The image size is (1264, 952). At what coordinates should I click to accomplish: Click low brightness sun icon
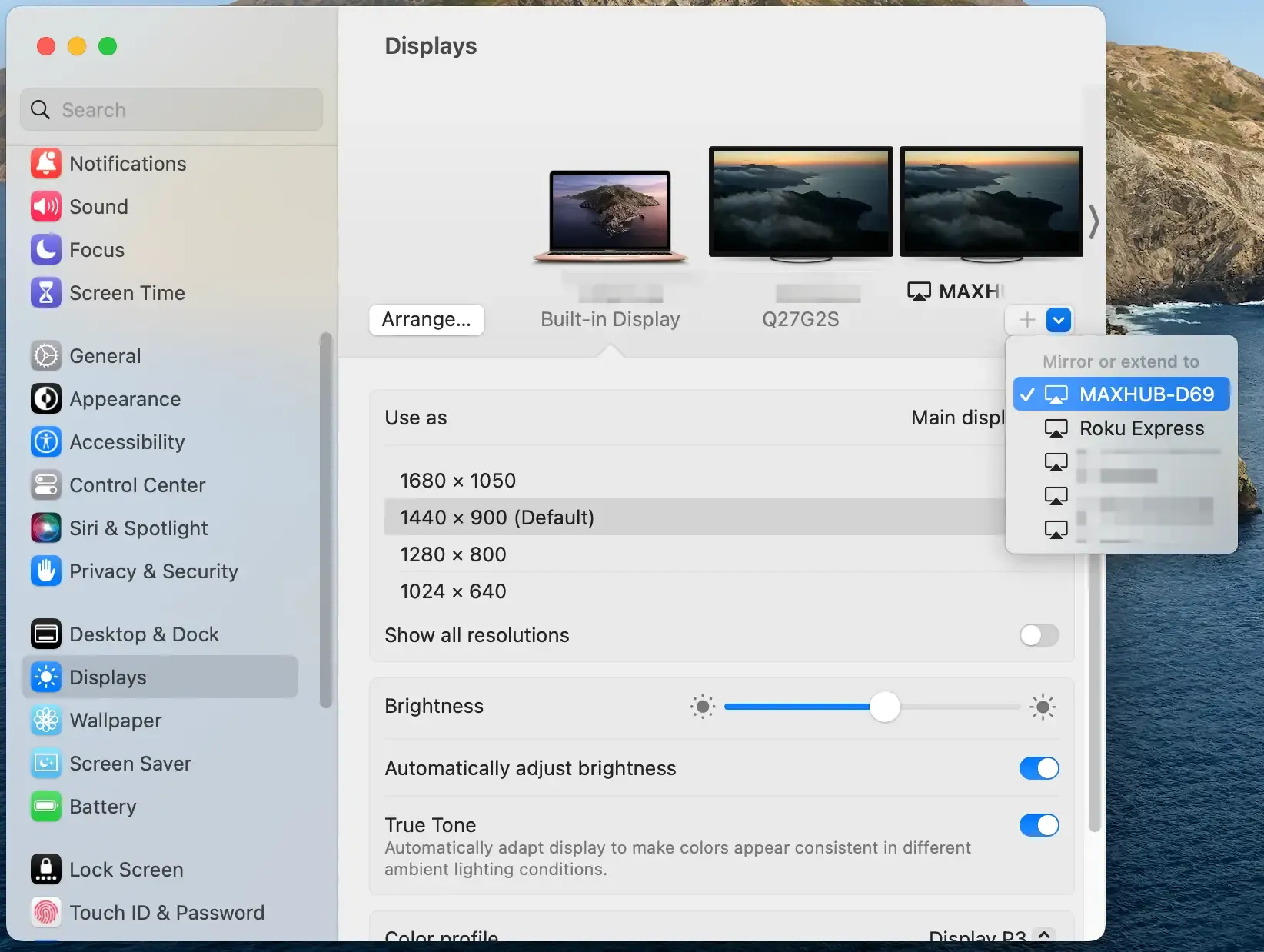pos(702,707)
